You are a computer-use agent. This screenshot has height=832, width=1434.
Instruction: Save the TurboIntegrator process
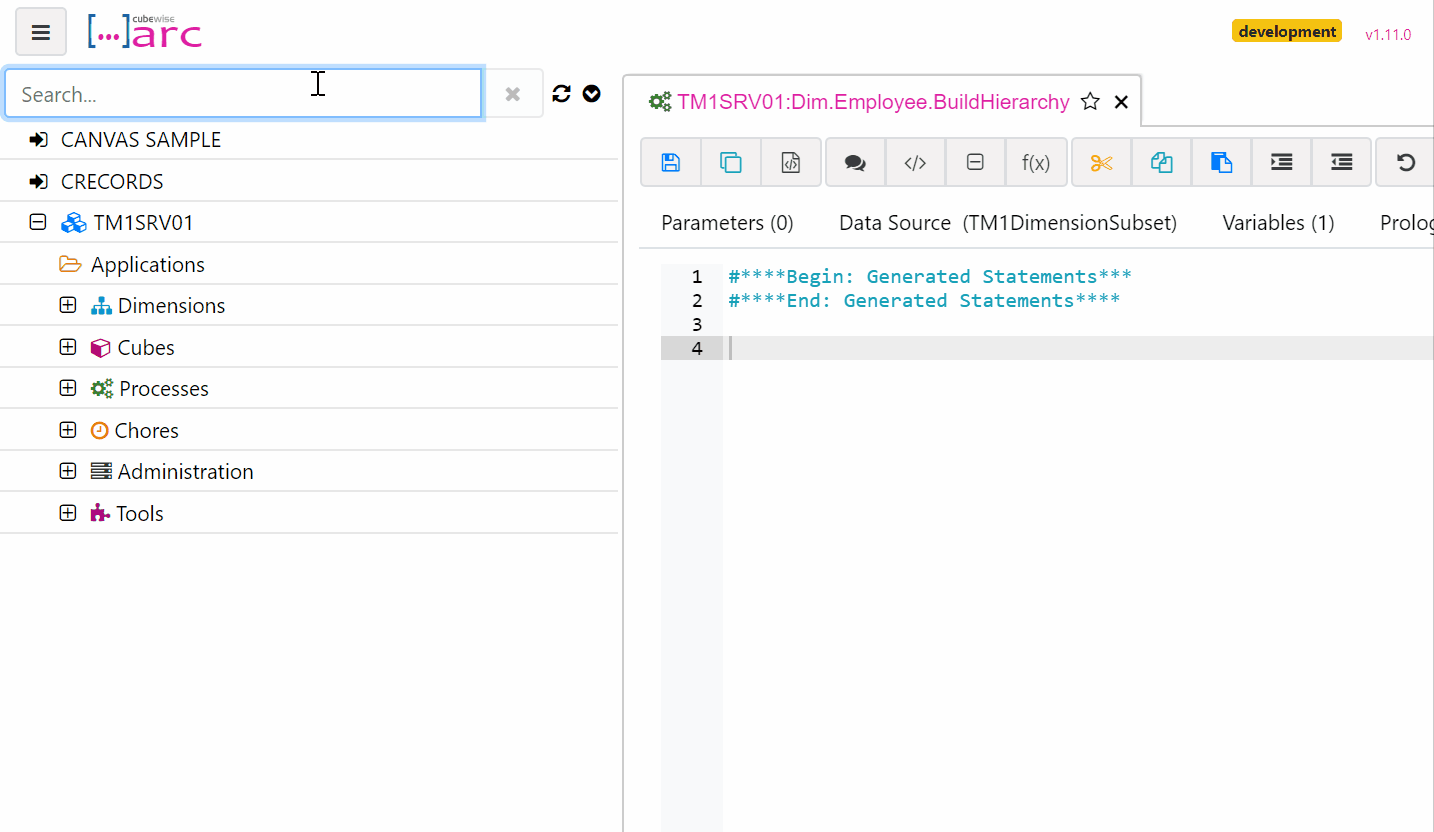pyautogui.click(x=670, y=162)
